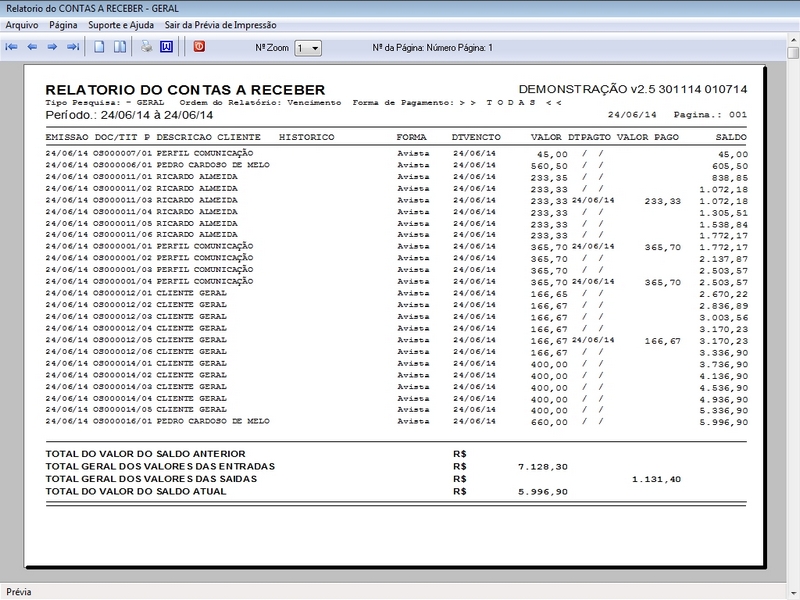This screenshot has width=800, height=600.
Task: Click entradas total 7.128,30
Action: (x=543, y=467)
